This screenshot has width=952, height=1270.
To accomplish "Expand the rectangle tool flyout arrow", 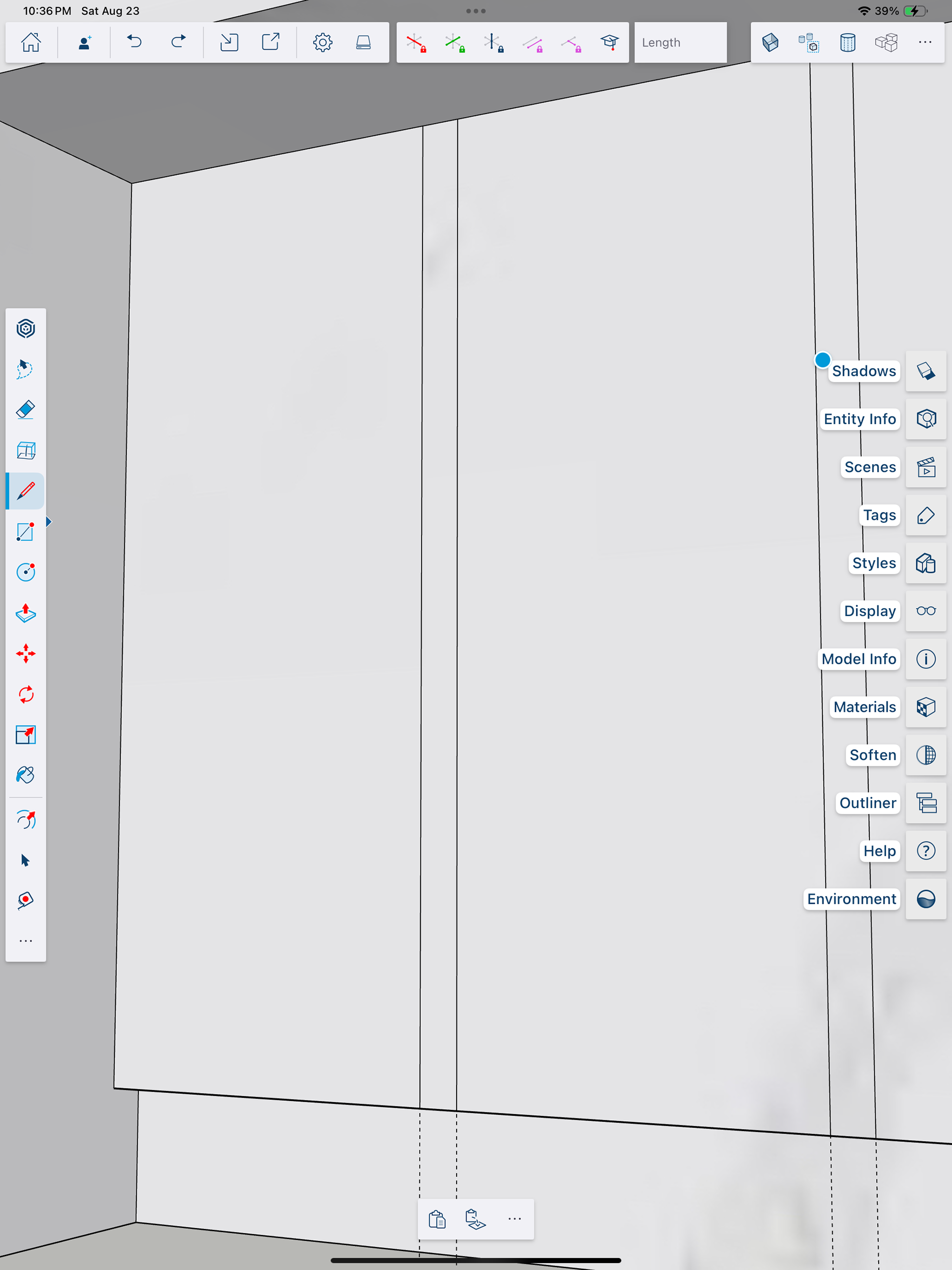I will [x=50, y=522].
